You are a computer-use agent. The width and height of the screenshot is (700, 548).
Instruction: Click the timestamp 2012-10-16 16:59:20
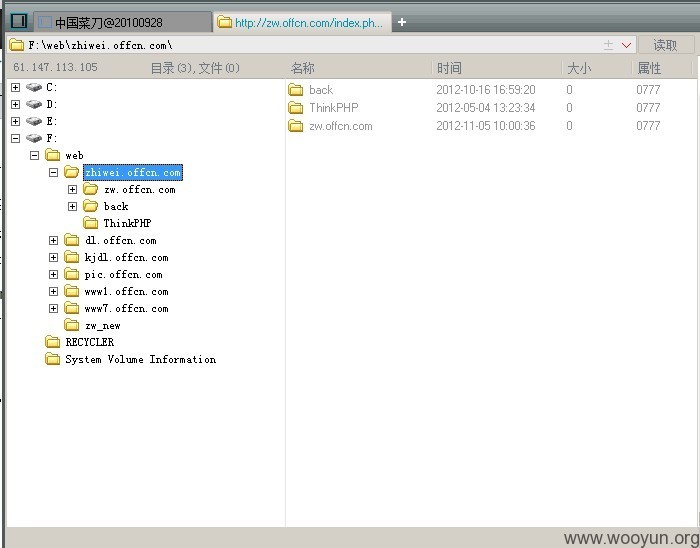486,90
